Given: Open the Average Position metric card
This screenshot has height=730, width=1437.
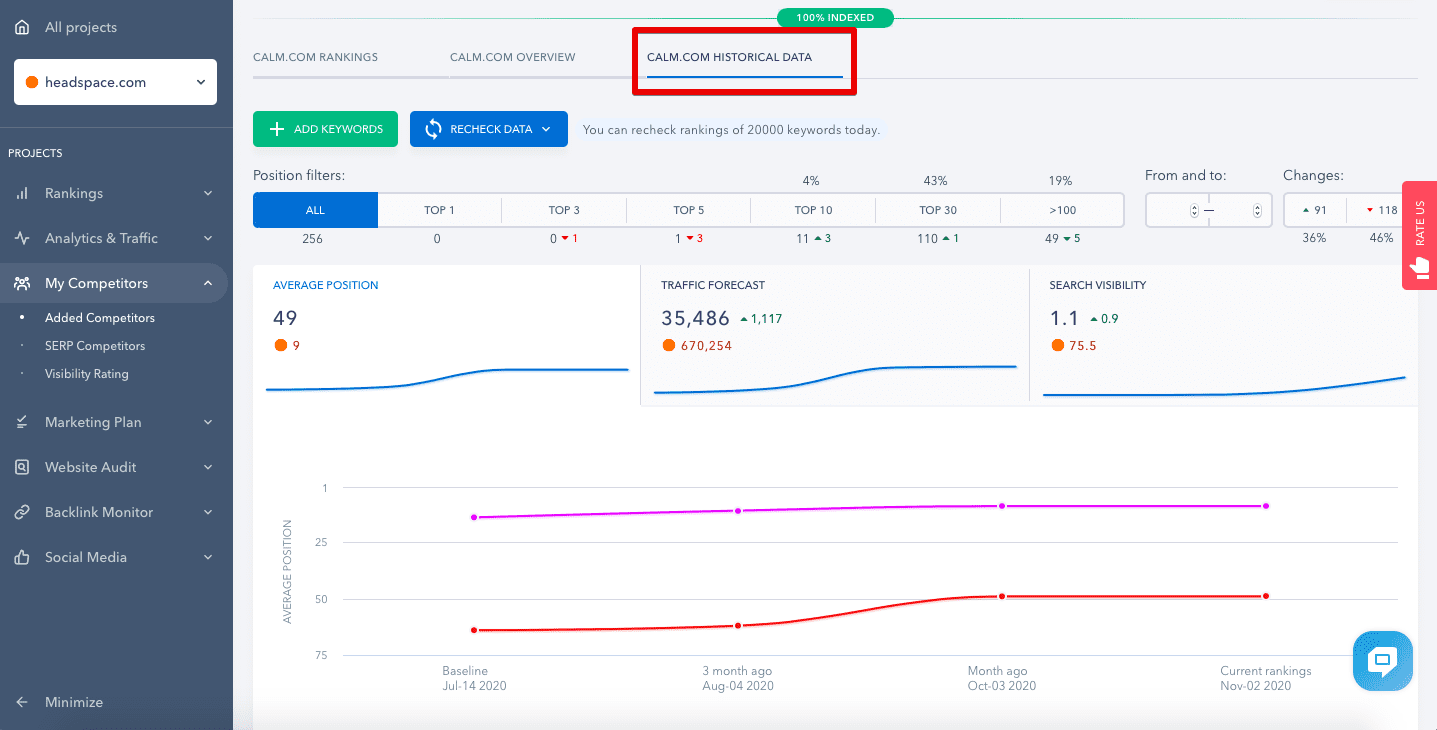Looking at the screenshot, I should (446, 335).
